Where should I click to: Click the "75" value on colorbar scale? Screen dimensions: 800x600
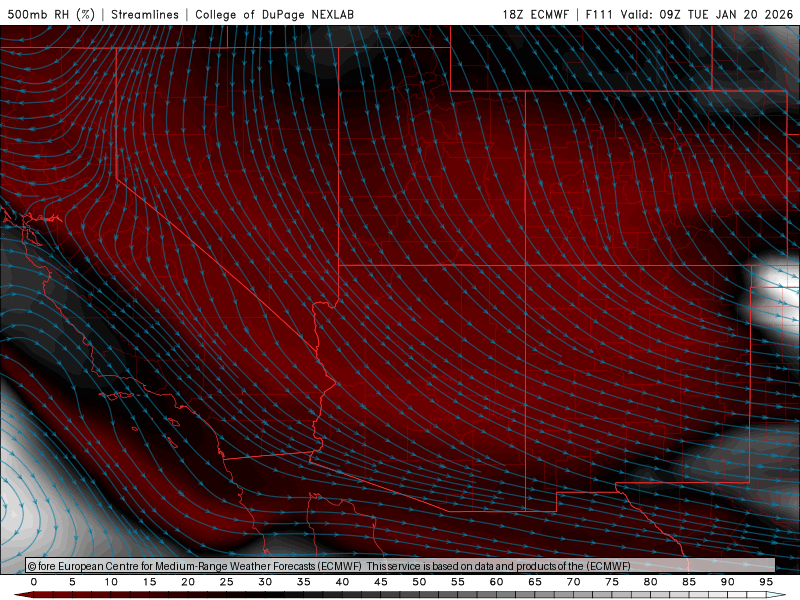point(612,582)
